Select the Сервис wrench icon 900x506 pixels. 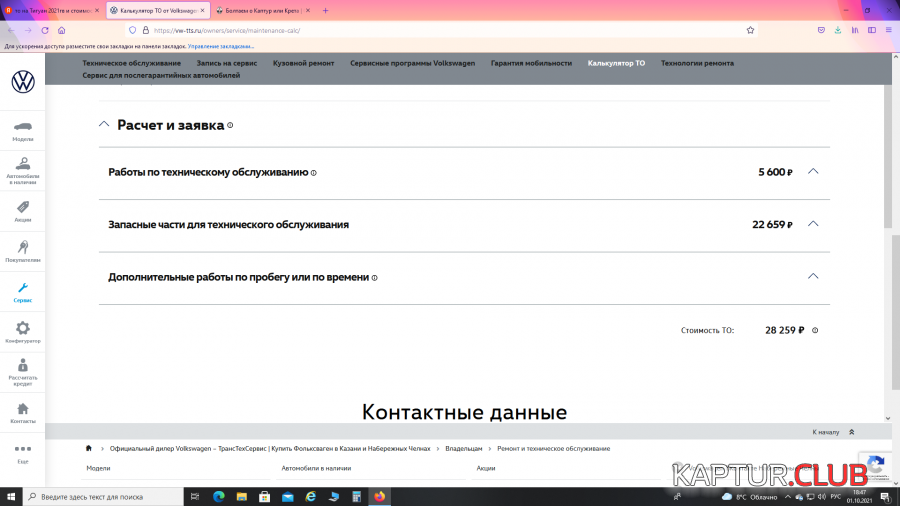pos(22,288)
